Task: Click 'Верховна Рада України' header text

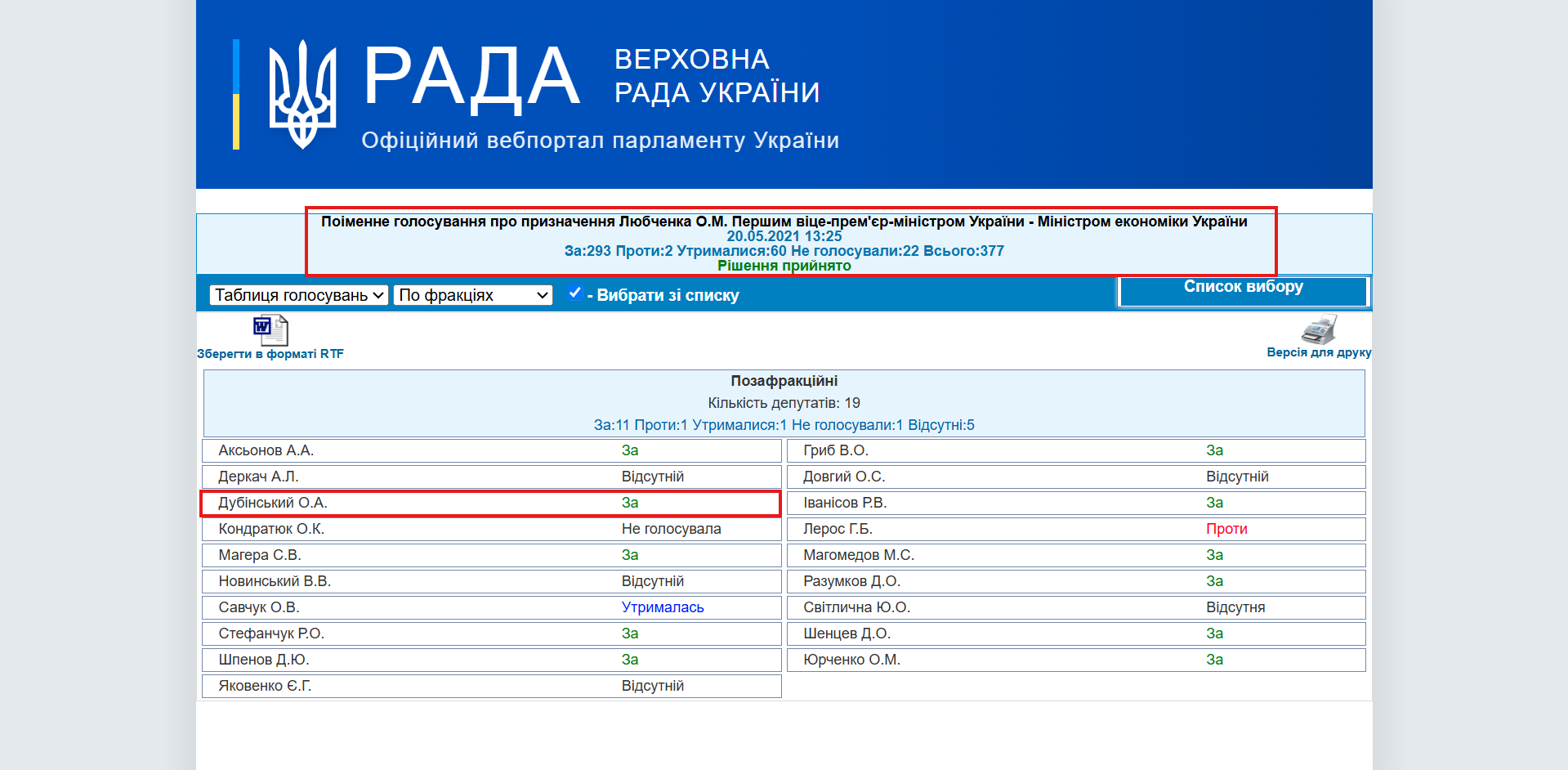Action: point(717,76)
